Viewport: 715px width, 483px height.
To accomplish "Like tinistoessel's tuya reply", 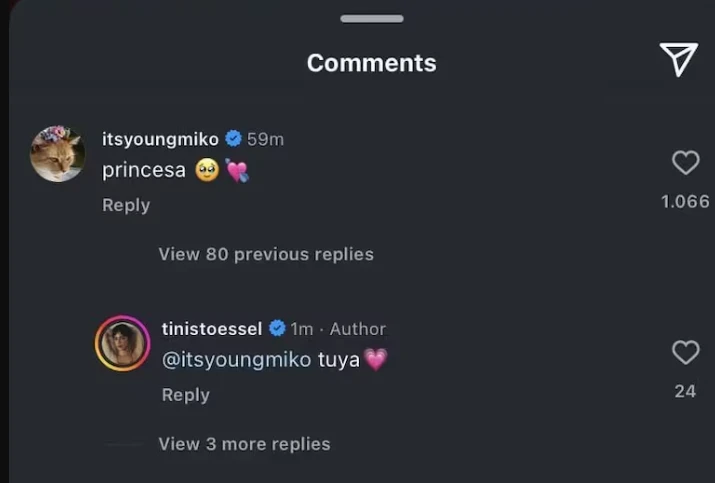I will pyautogui.click(x=685, y=352).
